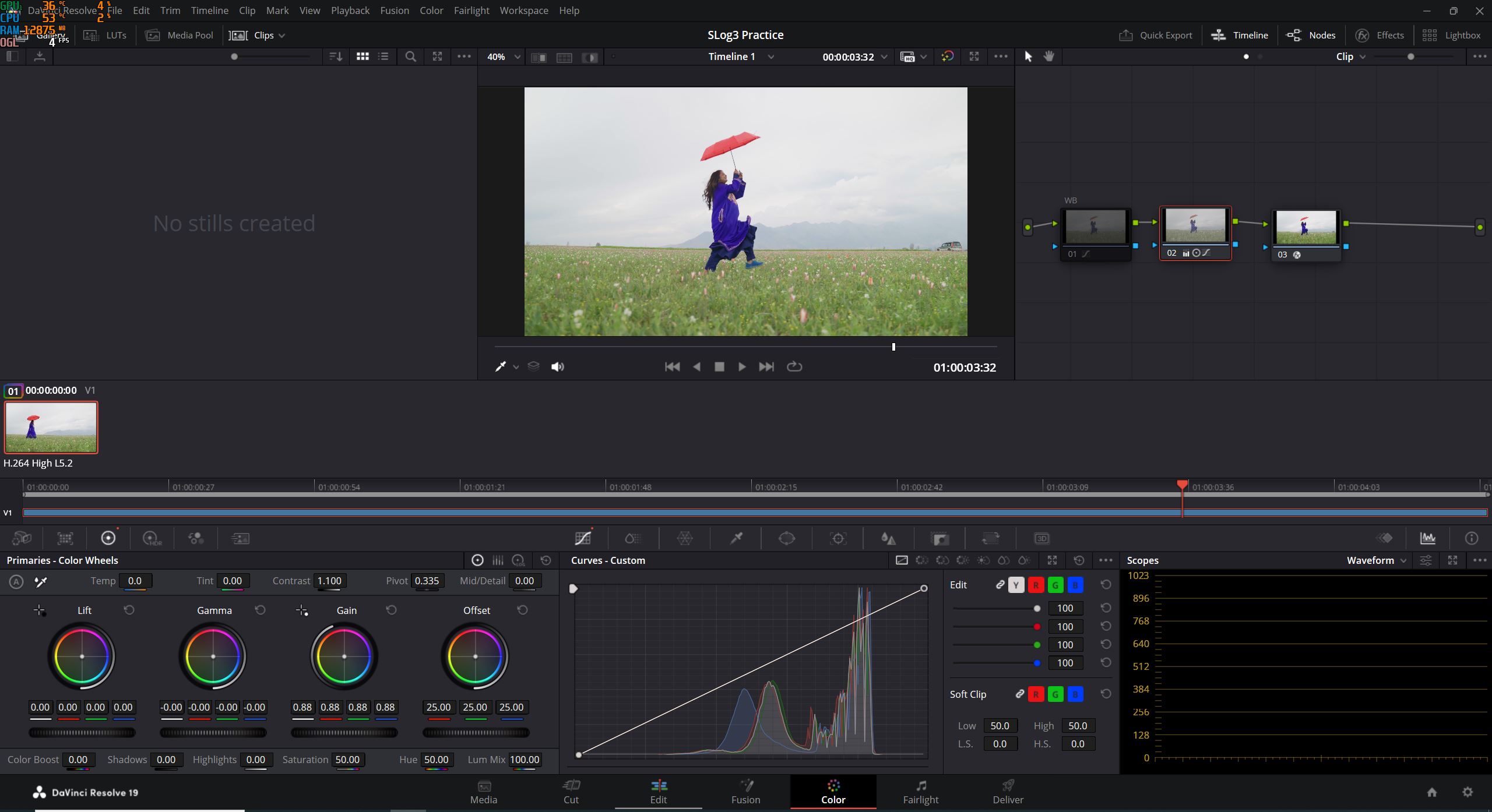This screenshot has height=812, width=1492.
Task: Click the Gain white point picker
Action: [x=302, y=610]
